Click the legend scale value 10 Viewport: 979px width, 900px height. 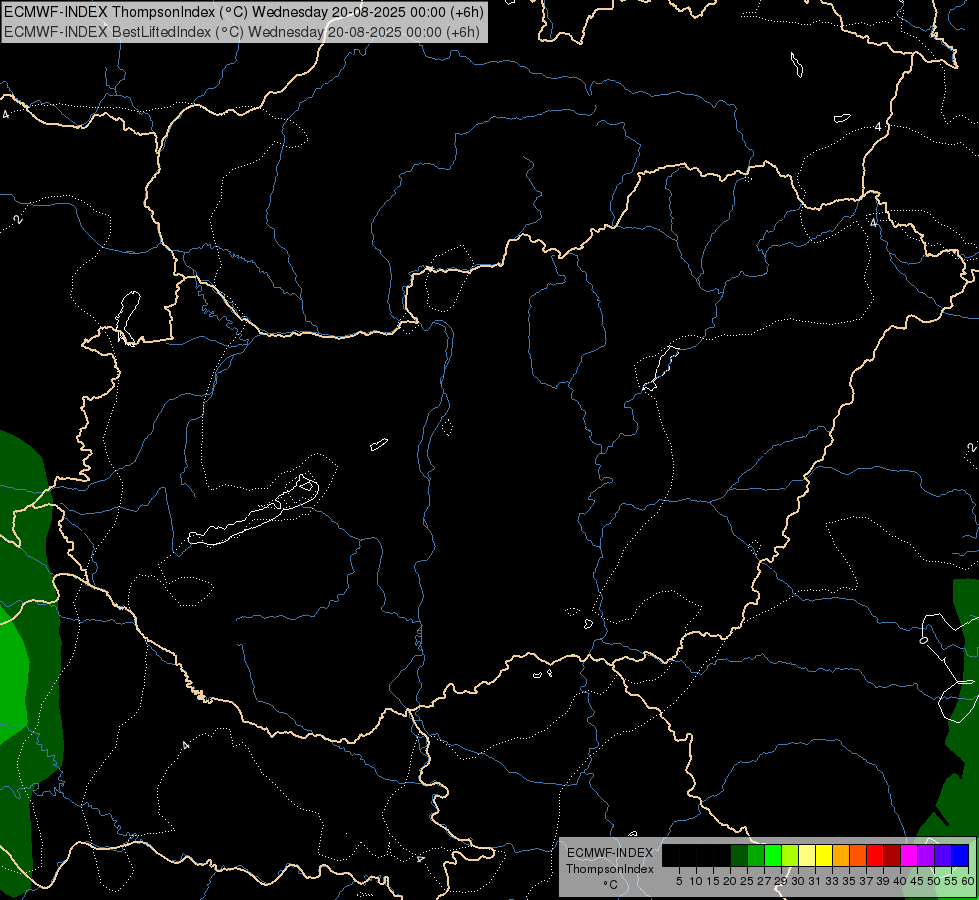pyautogui.click(x=696, y=881)
